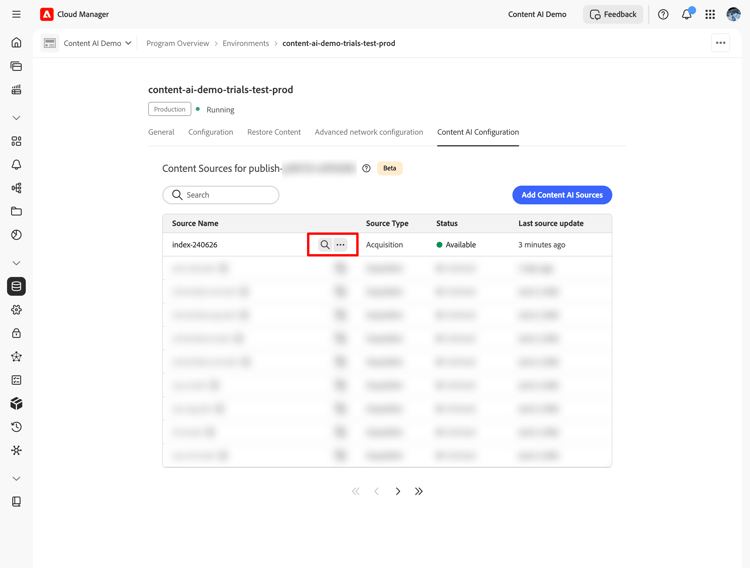The height and width of the screenshot is (568, 750).
Task: Click the pie-chart clock sidebar icon
Action: (16, 235)
